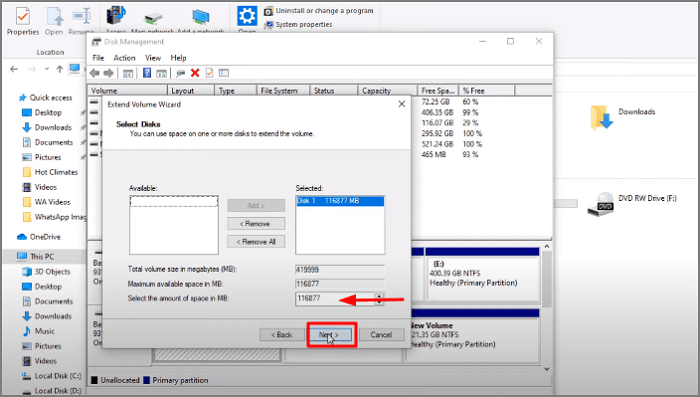Click the Show/Hide Console Tree toolbar icon

pyautogui.click(x=128, y=73)
